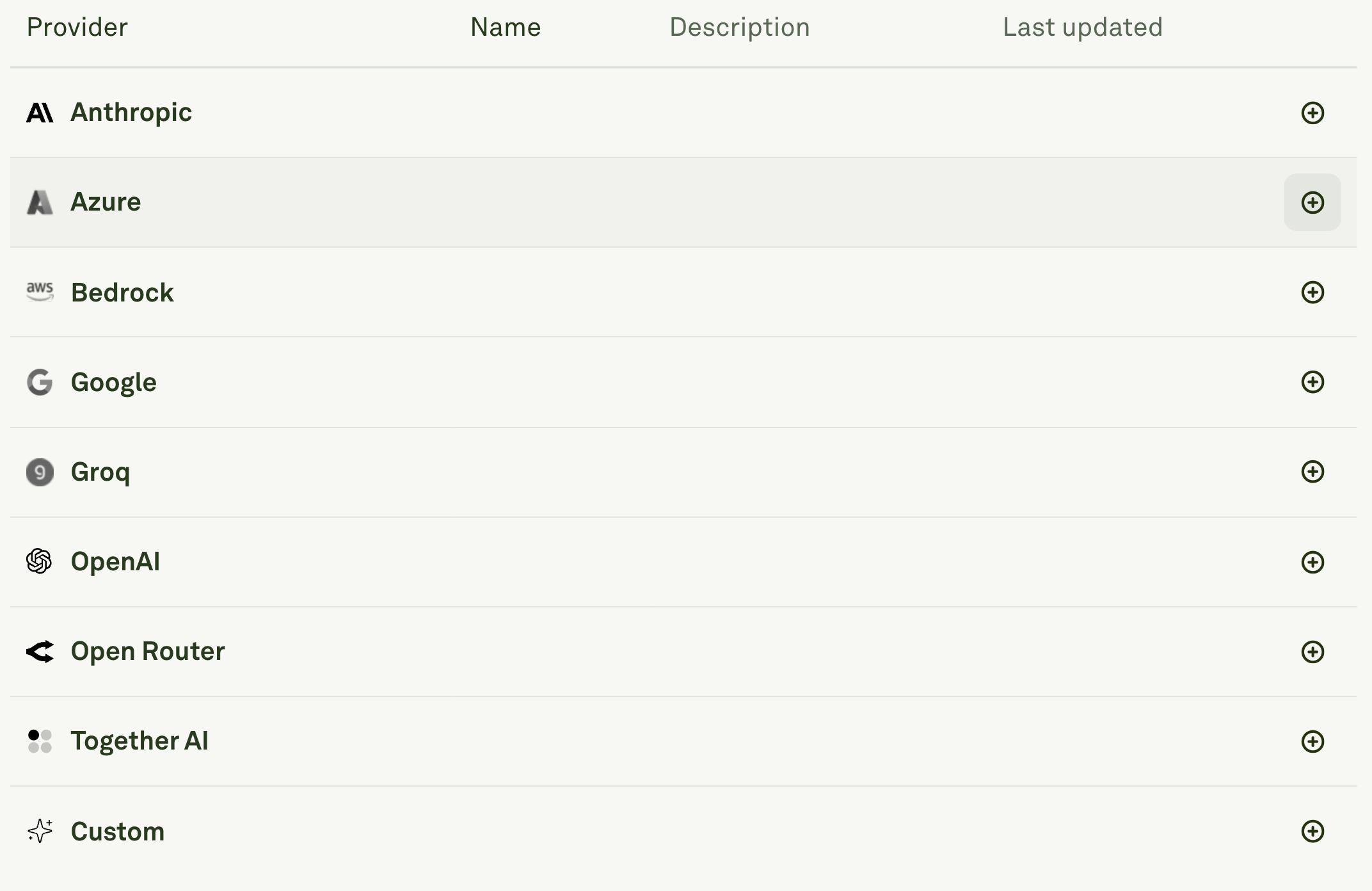Add a new Groq connection
Screen dimensions: 1372x891
[x=1314, y=472]
